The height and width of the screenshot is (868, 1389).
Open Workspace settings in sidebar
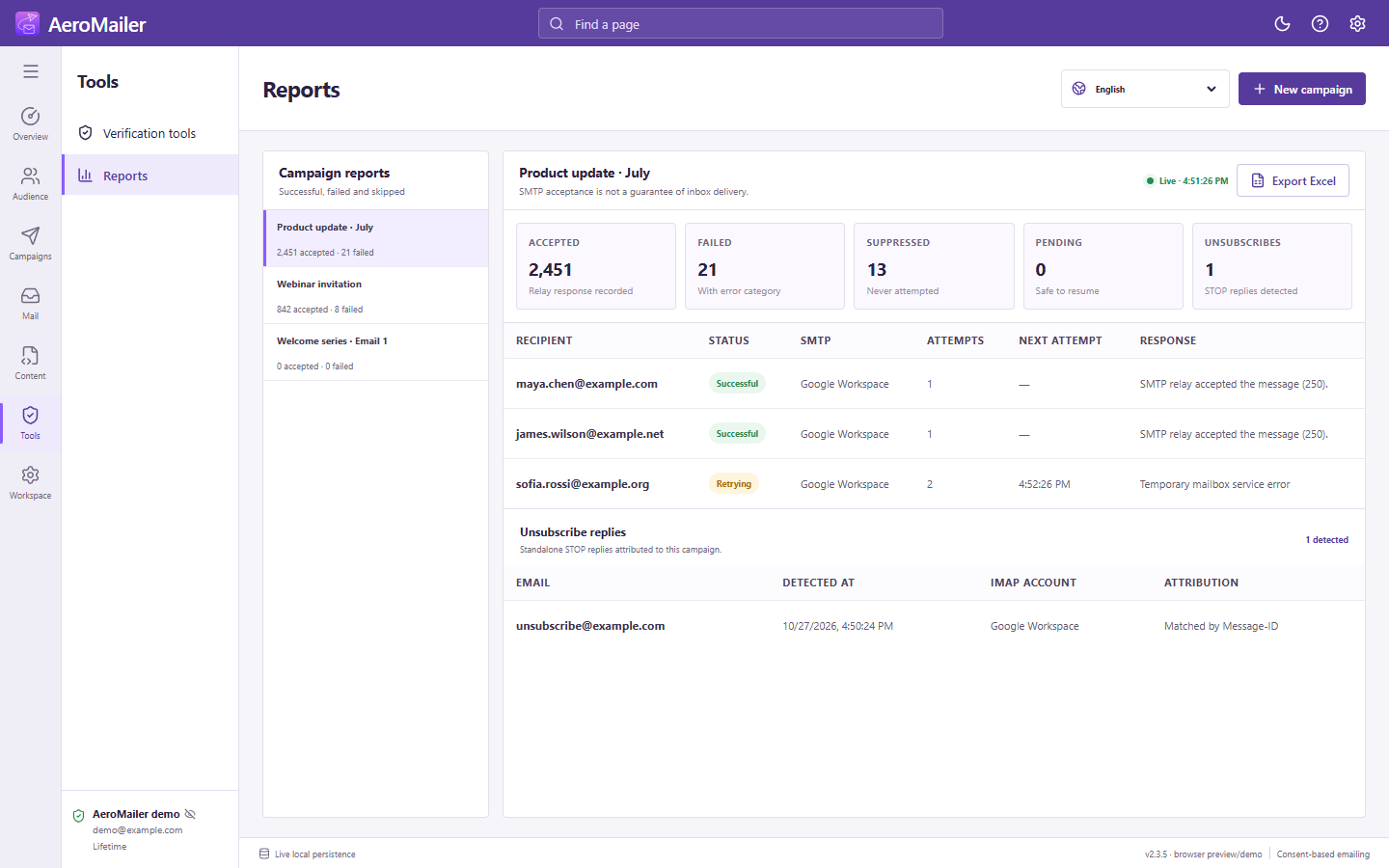pos(31,482)
